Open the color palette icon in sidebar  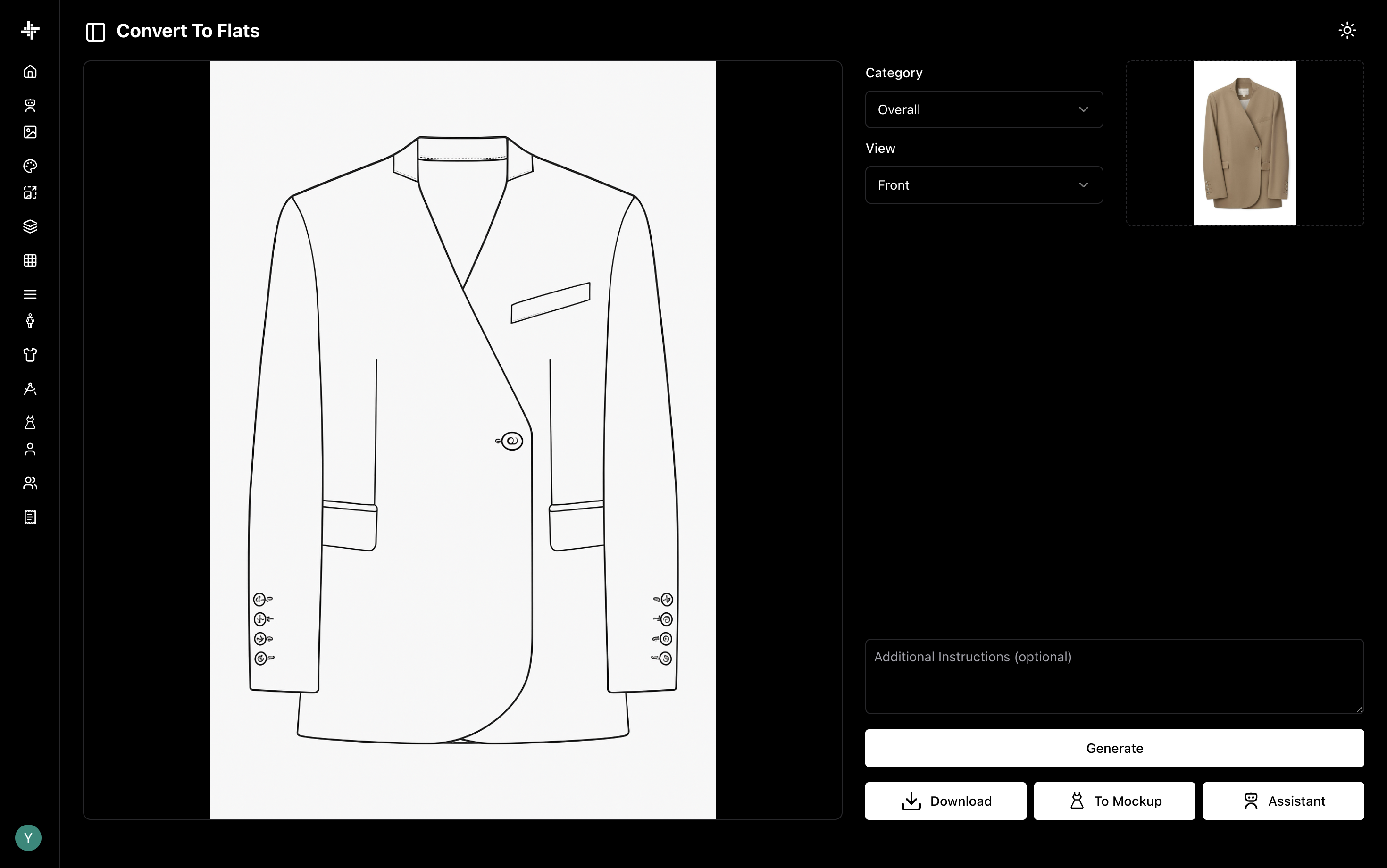point(30,166)
